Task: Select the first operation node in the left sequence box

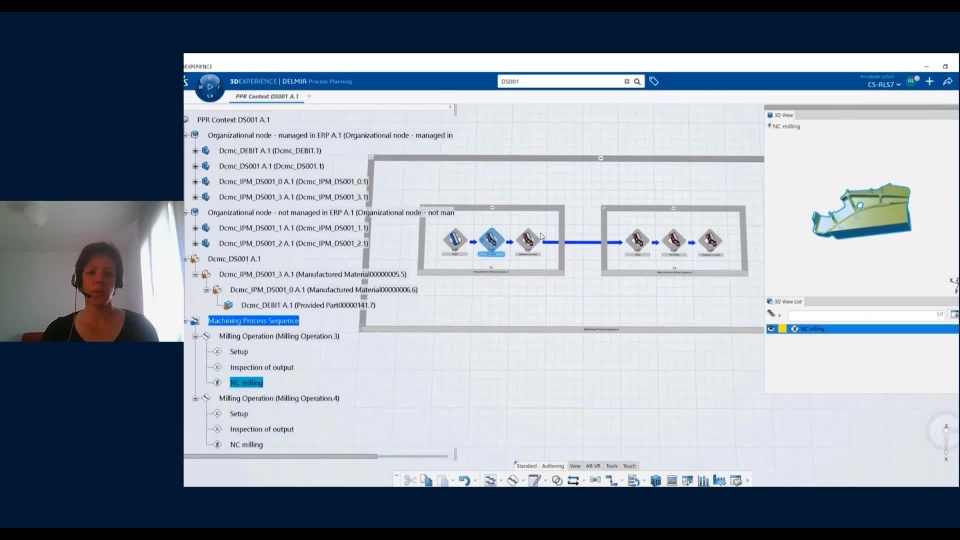Action: [455, 239]
